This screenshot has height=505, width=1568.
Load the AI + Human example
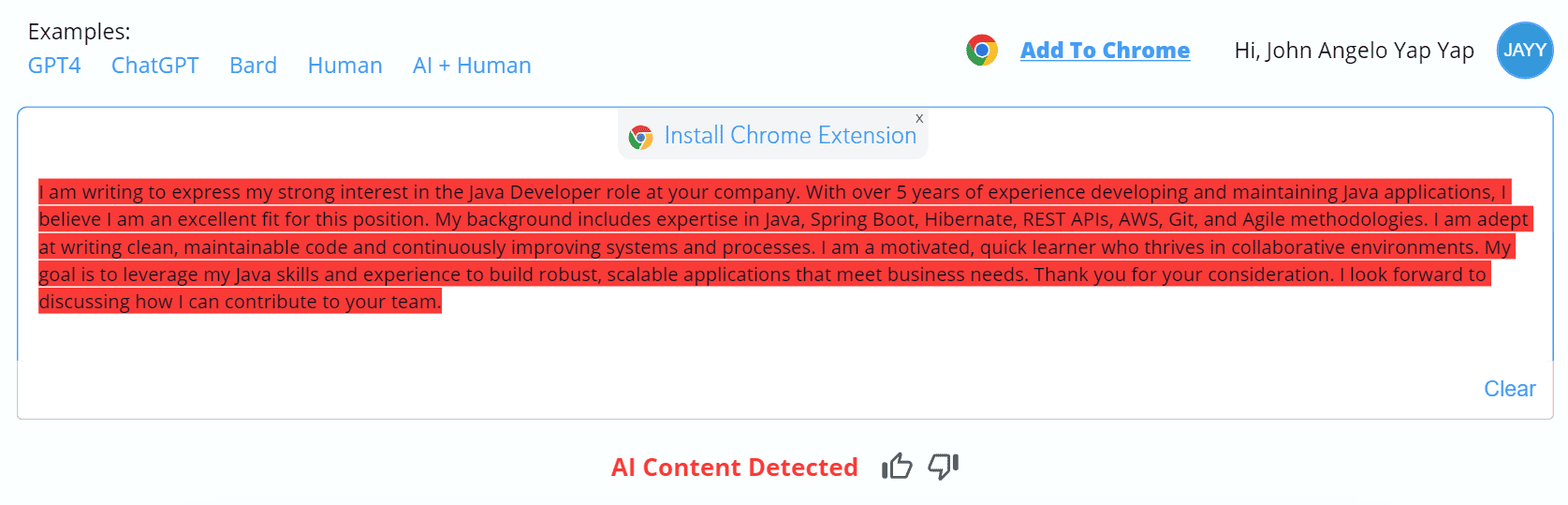click(x=472, y=66)
